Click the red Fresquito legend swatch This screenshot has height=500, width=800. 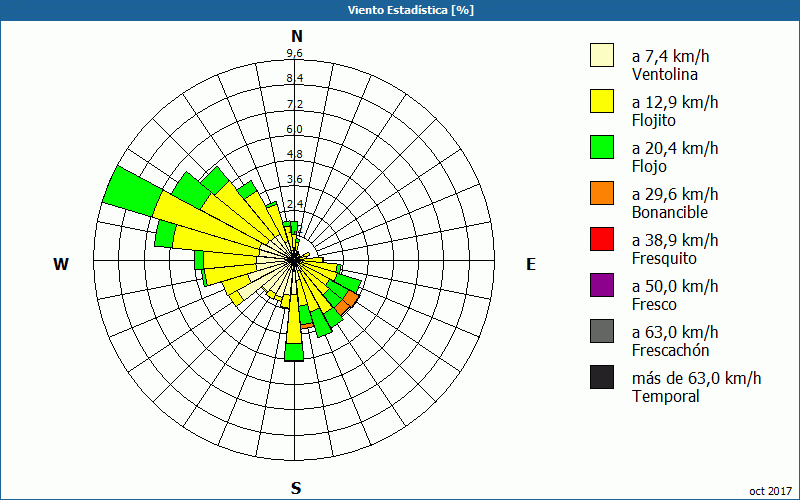point(602,239)
